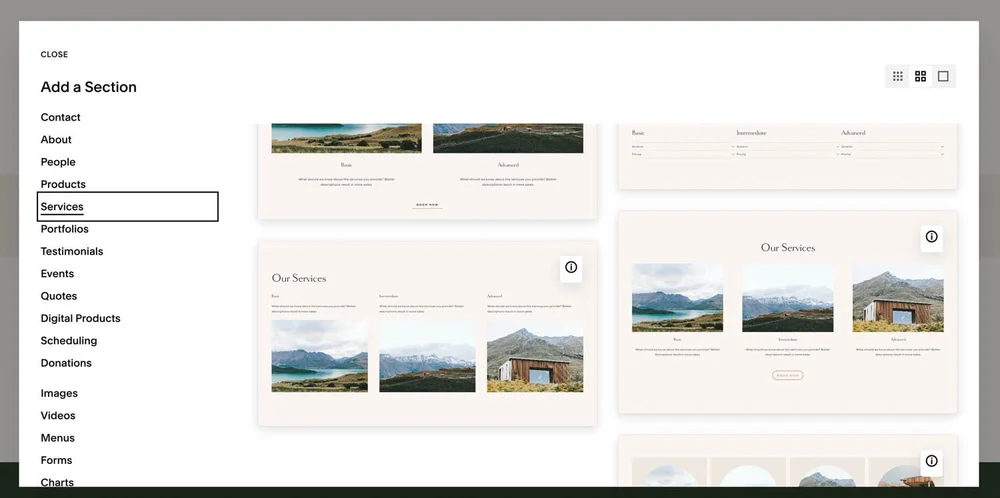Choose two-image Basic and Advanced layout
The image size is (1000, 498).
pos(427,172)
